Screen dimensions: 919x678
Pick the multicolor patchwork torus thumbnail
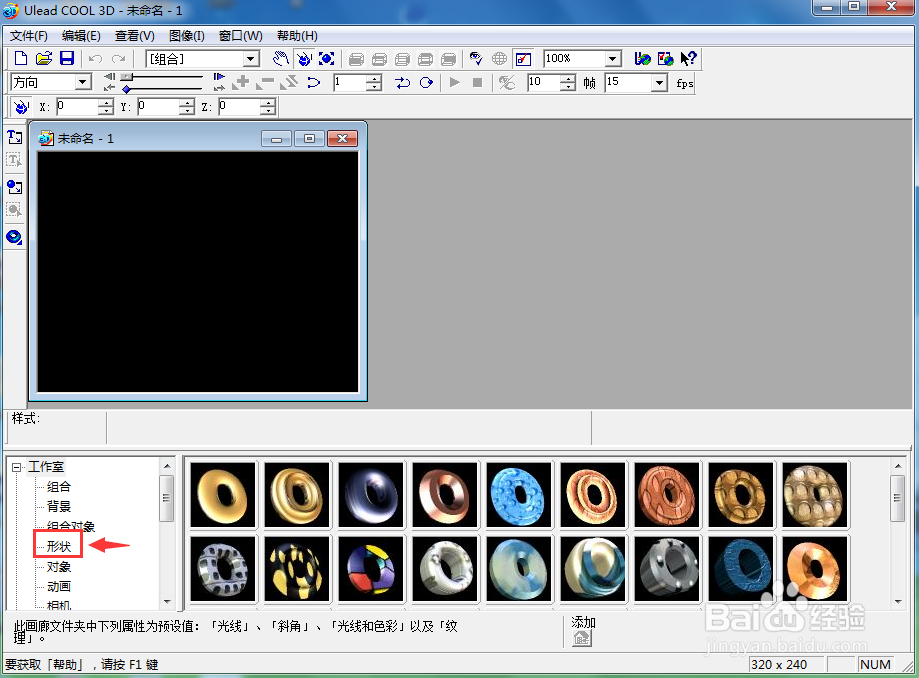tap(371, 569)
